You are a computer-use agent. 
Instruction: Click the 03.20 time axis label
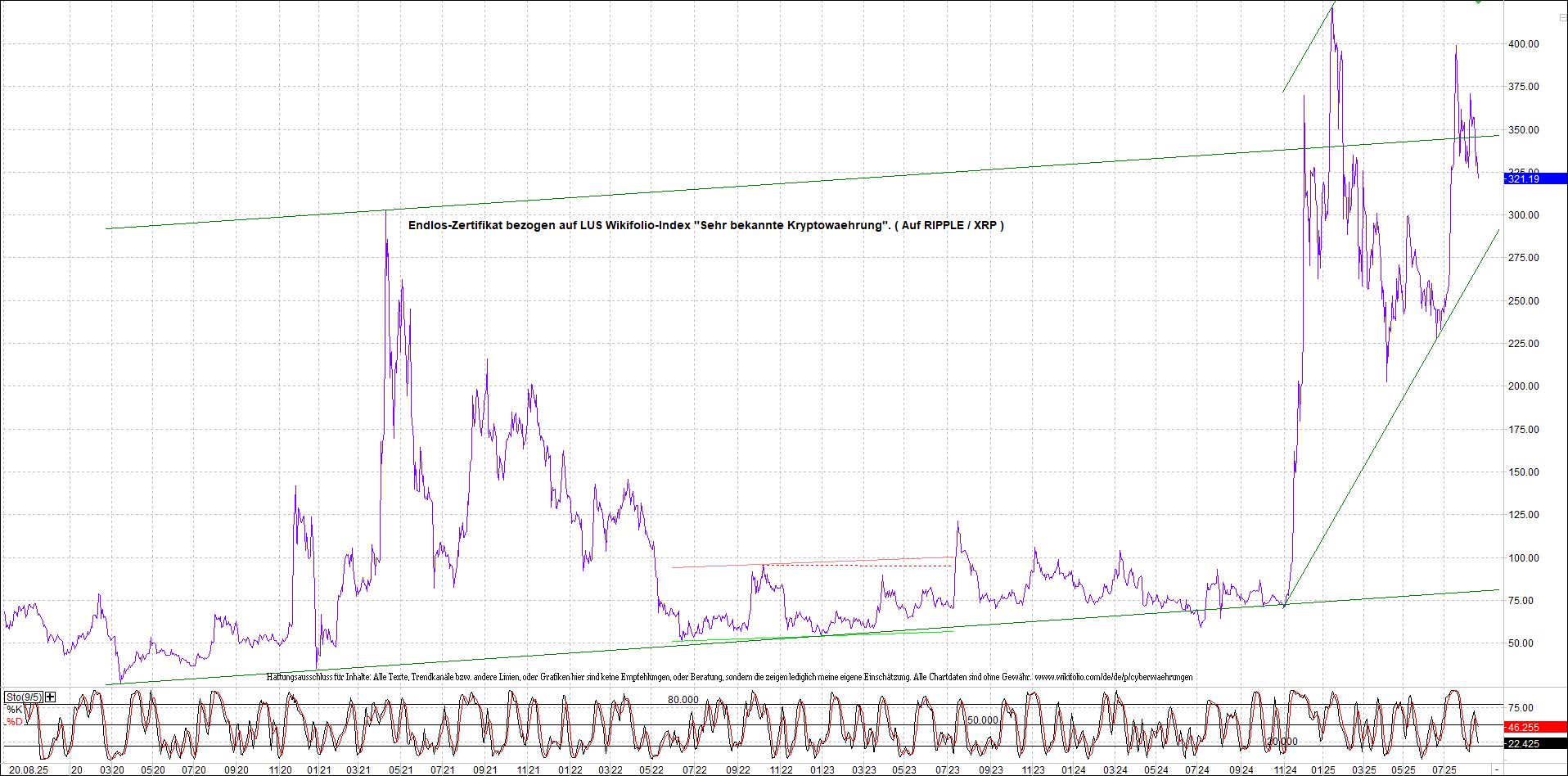tap(112, 769)
